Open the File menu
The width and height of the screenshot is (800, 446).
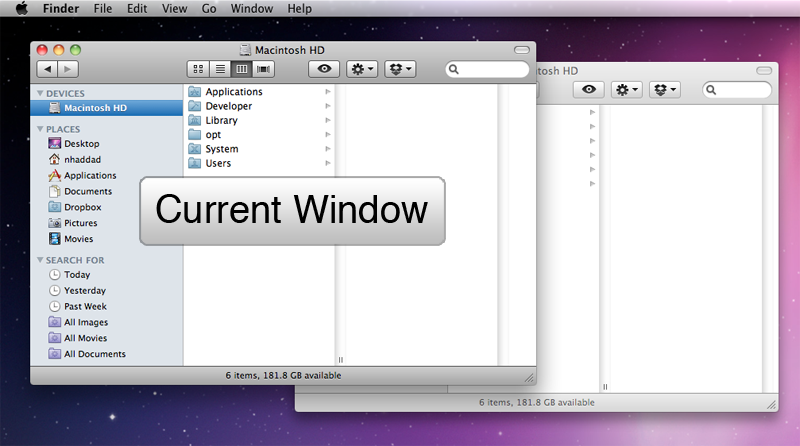[x=103, y=9]
